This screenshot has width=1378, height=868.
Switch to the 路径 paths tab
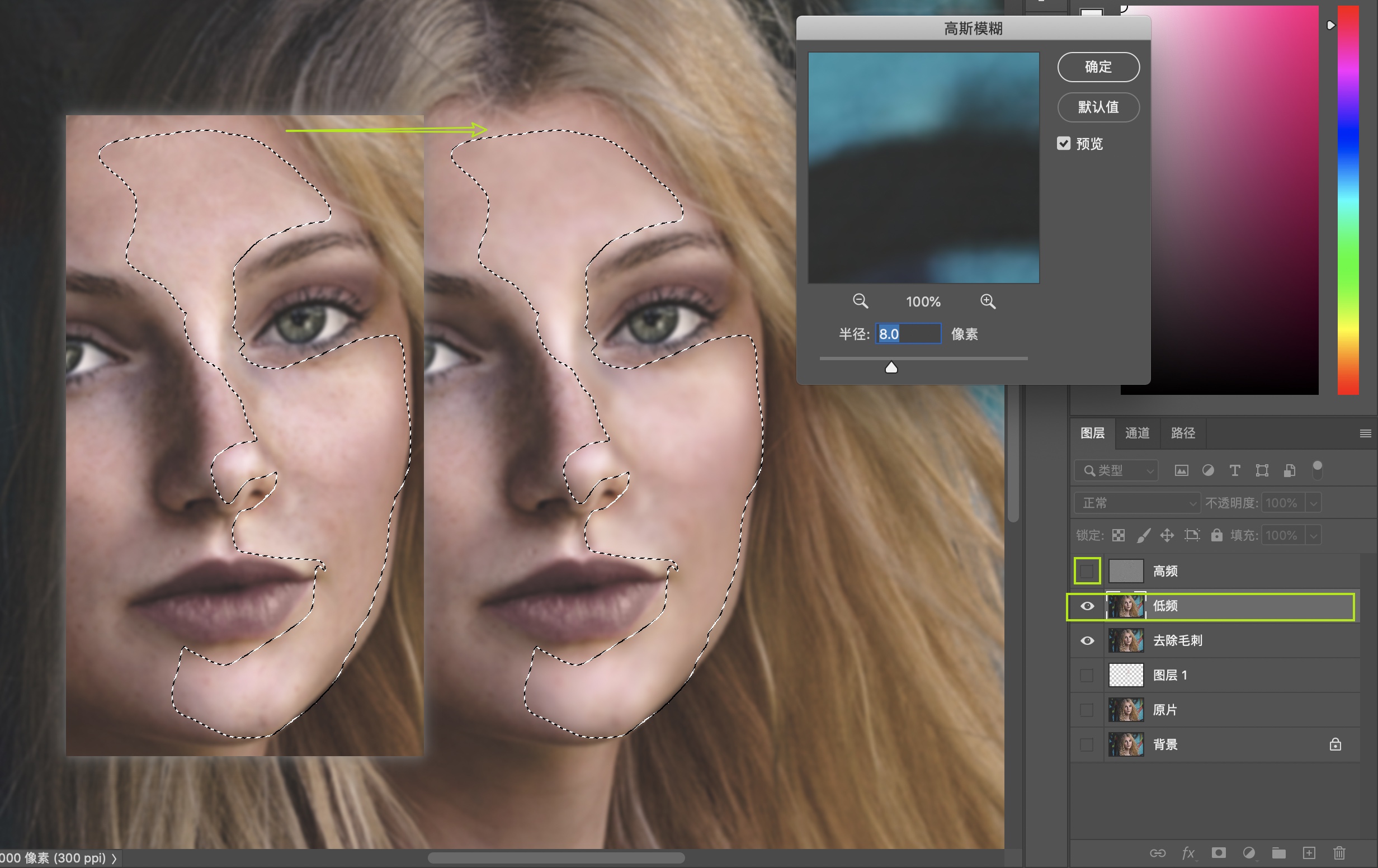coord(1182,433)
